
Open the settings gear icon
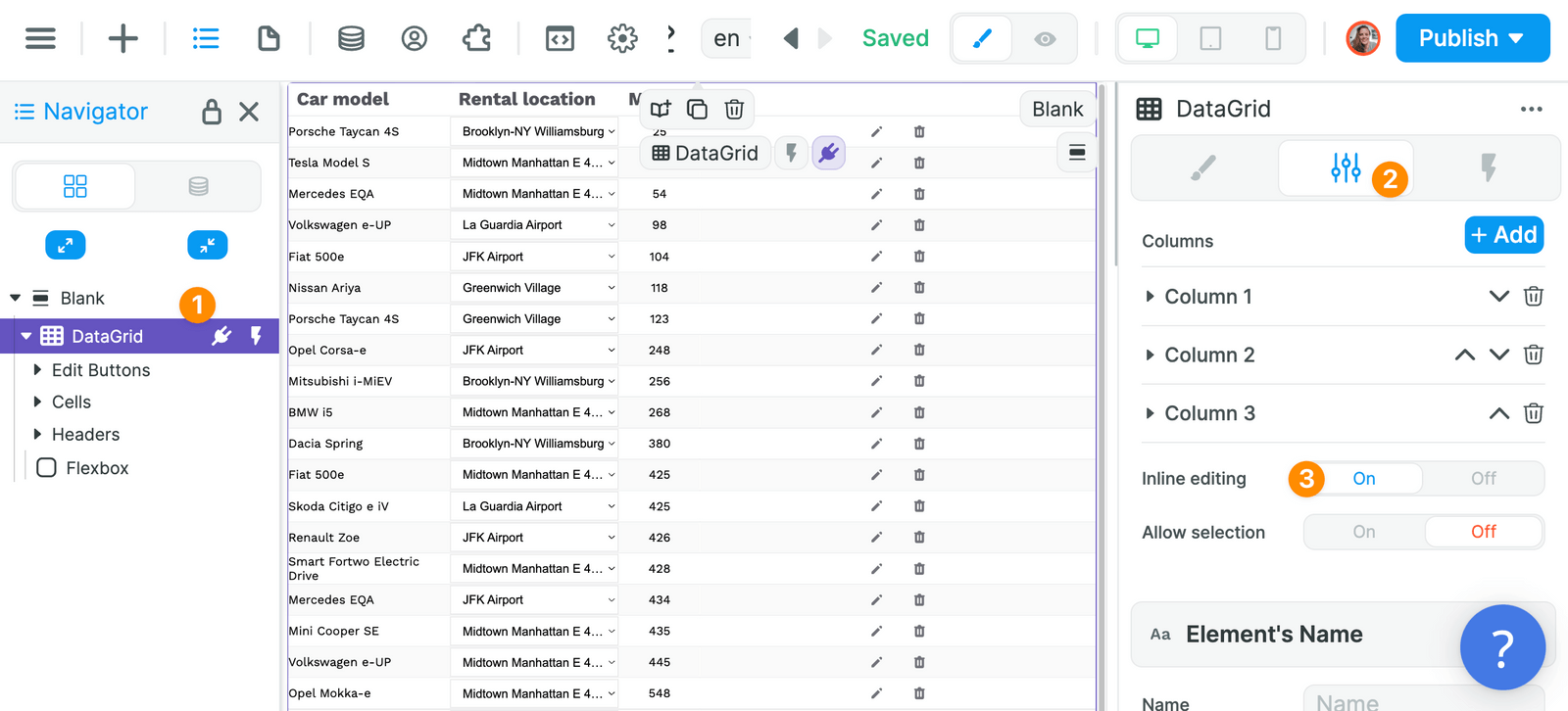coord(622,38)
